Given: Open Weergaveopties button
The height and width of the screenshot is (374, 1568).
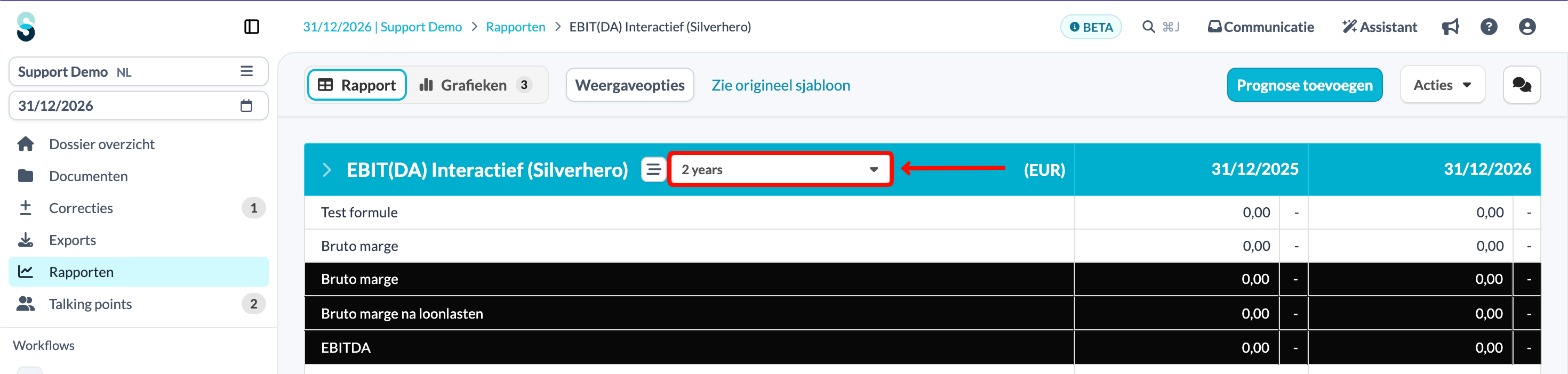Looking at the screenshot, I should click(x=630, y=85).
